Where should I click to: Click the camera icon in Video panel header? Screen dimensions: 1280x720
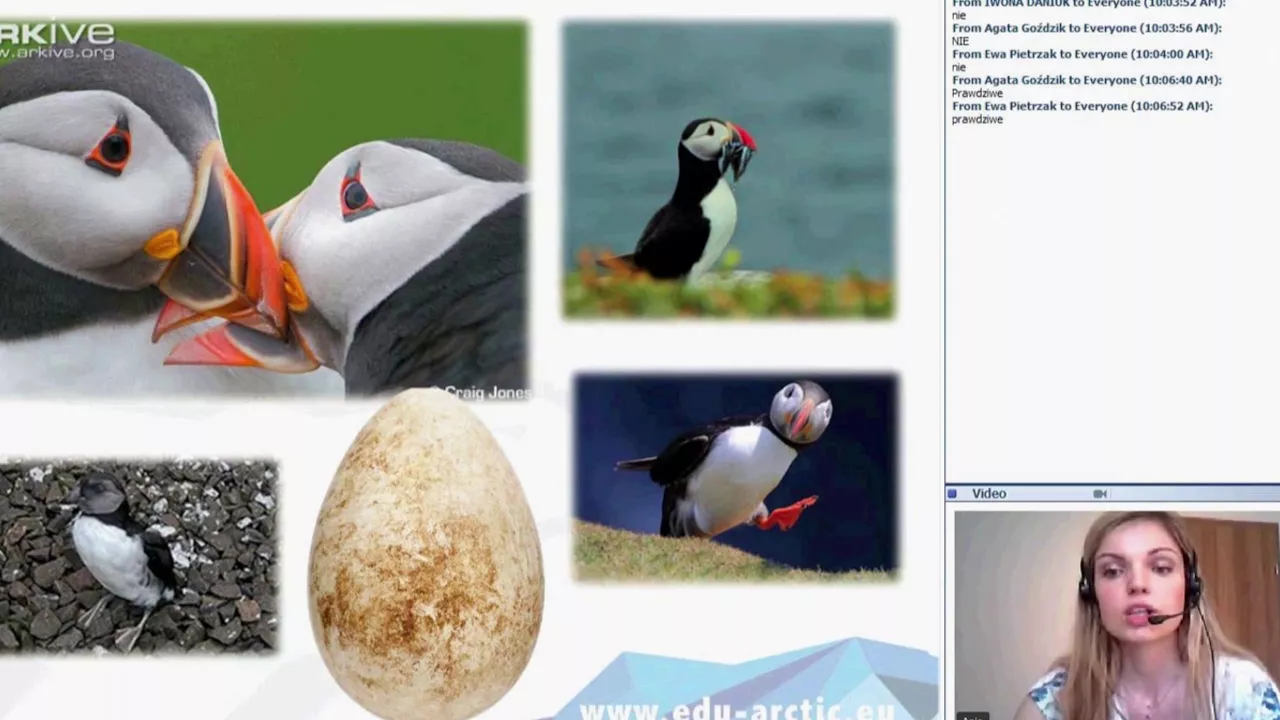click(x=1100, y=494)
